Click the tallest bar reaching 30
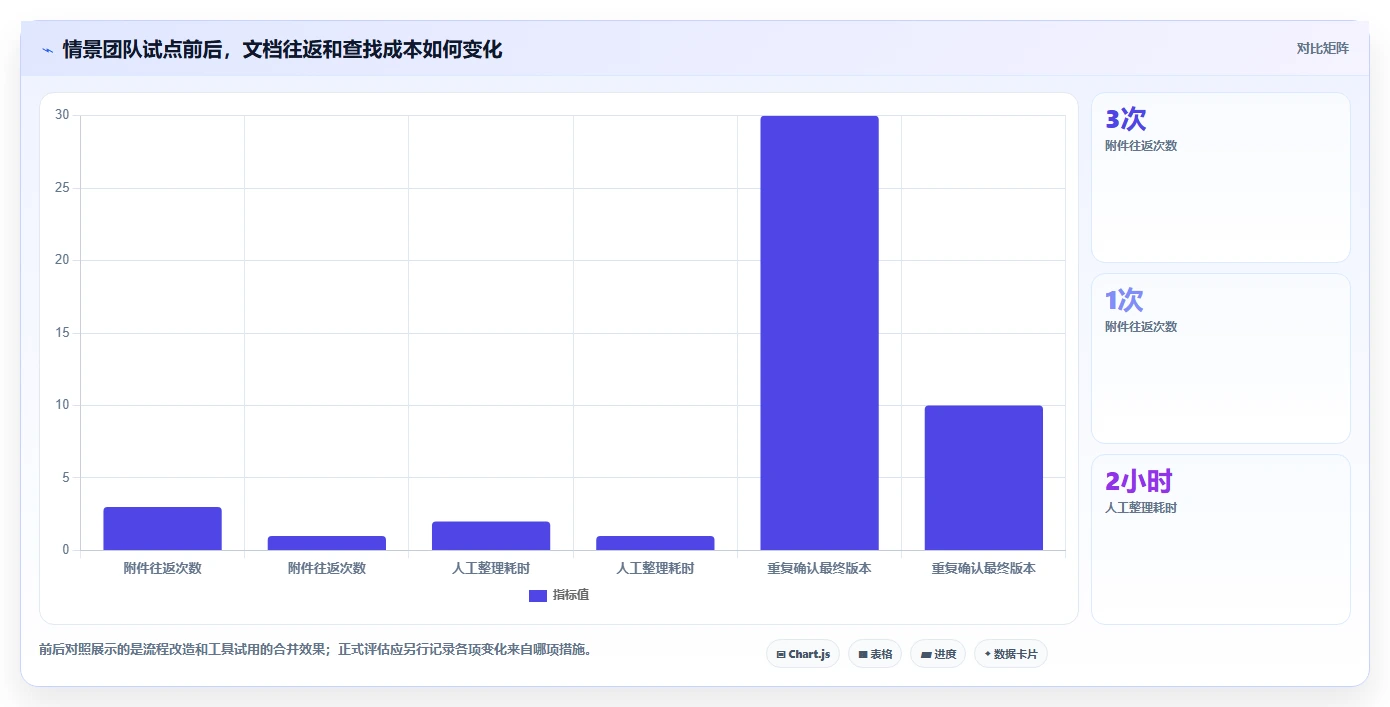 pos(819,333)
